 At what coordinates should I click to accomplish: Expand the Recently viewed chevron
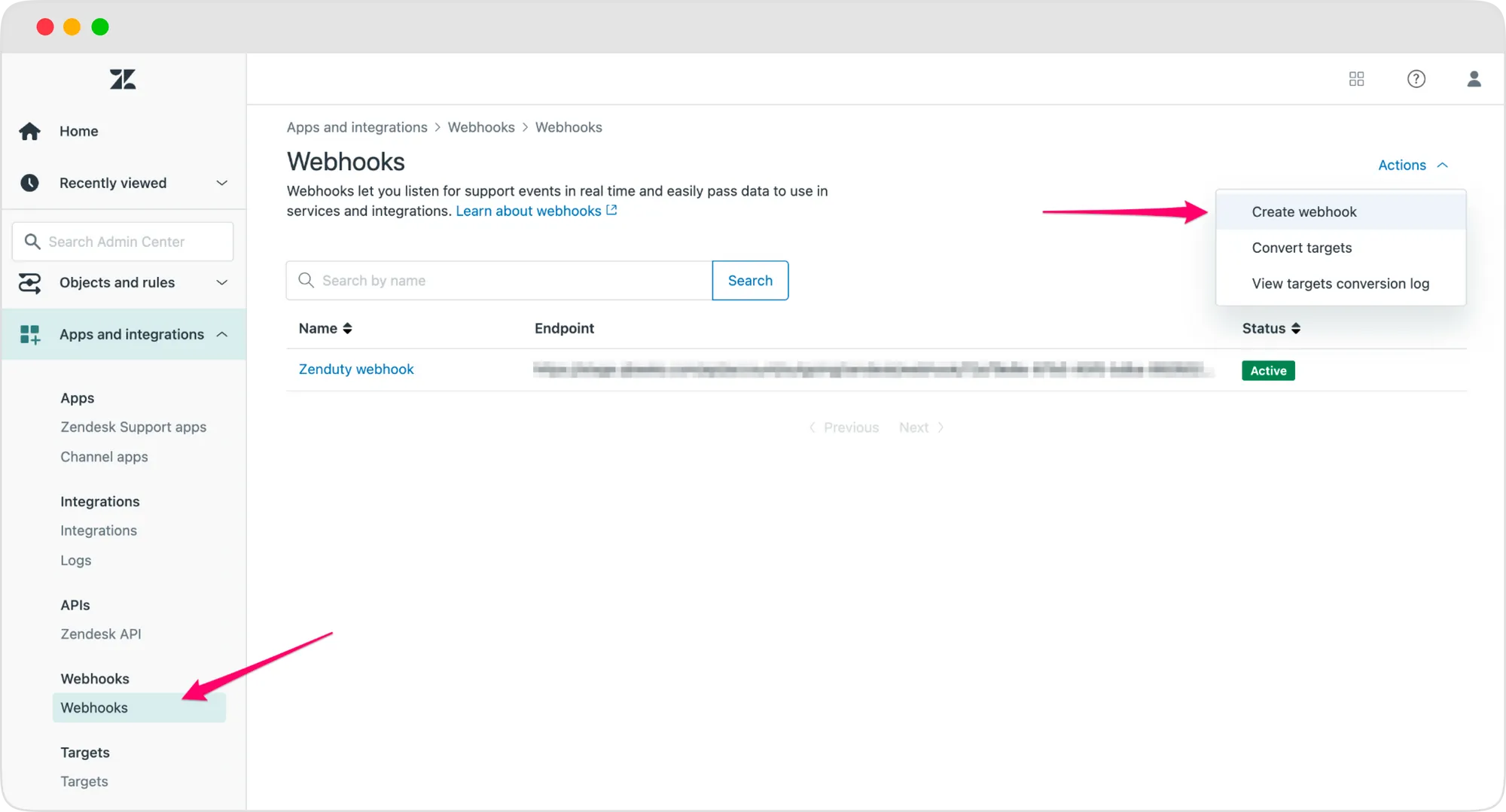coord(221,183)
